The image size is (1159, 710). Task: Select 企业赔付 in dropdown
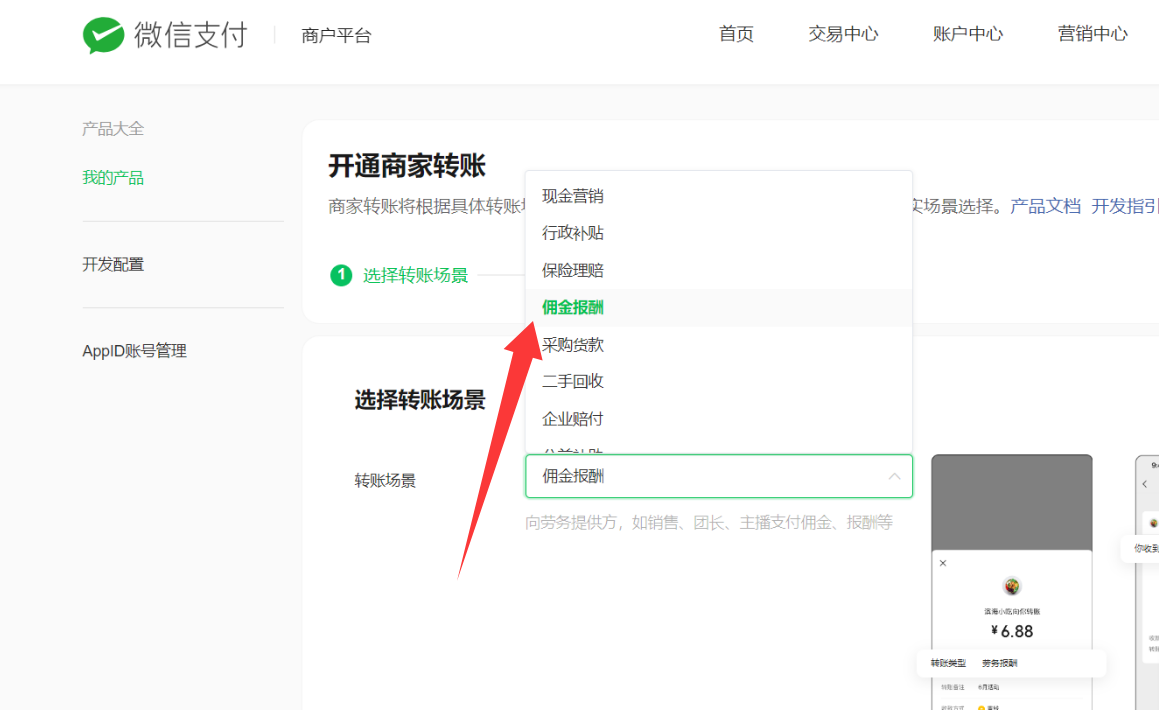tap(573, 418)
